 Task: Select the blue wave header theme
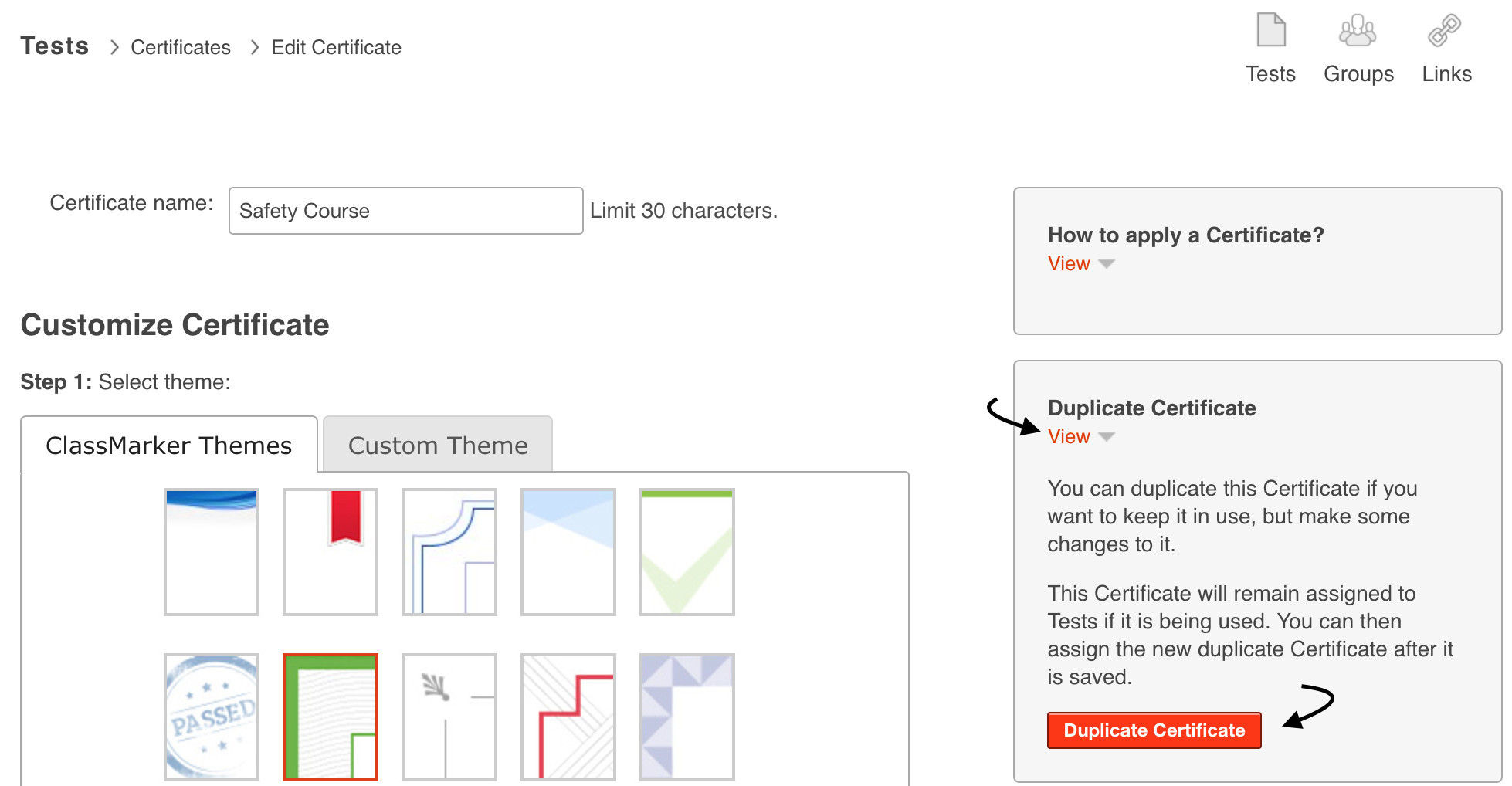click(x=212, y=551)
